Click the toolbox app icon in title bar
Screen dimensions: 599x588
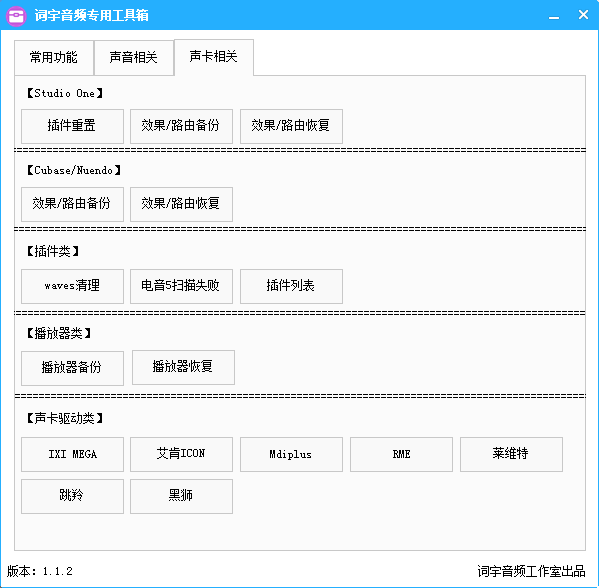16,16
